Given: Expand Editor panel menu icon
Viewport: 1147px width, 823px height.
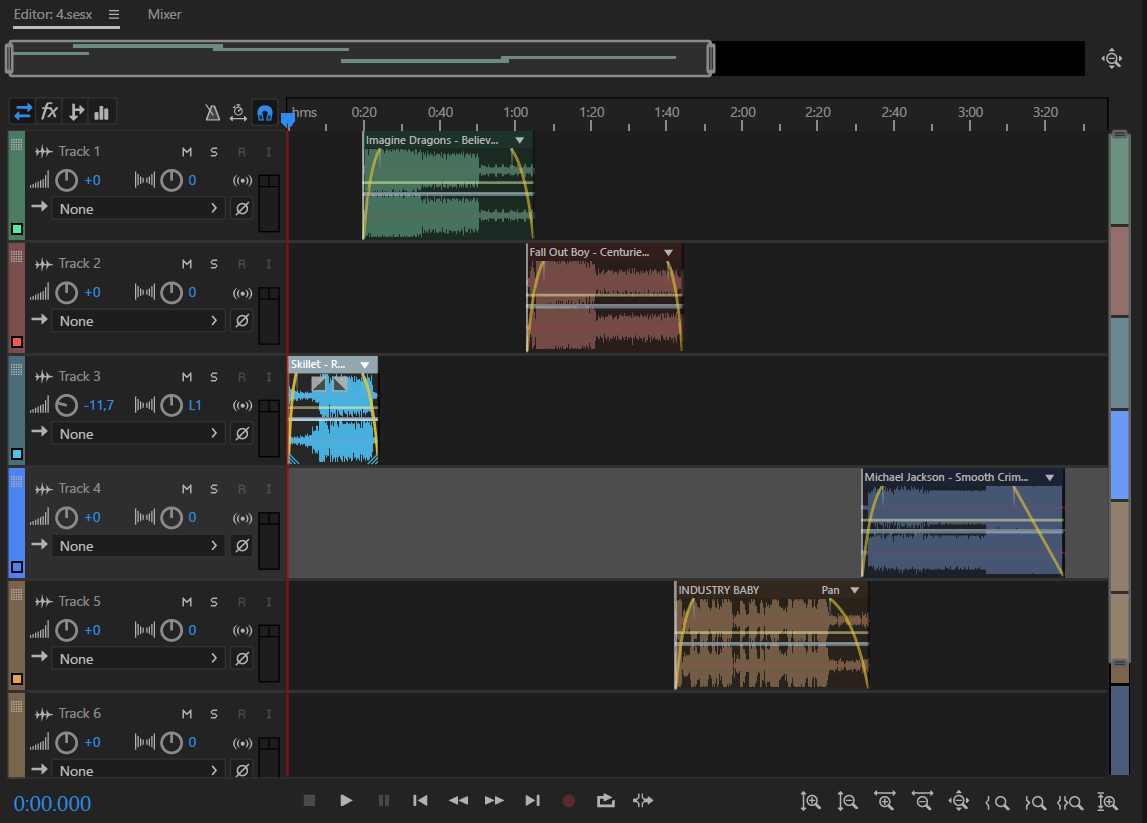Looking at the screenshot, I should click(114, 15).
